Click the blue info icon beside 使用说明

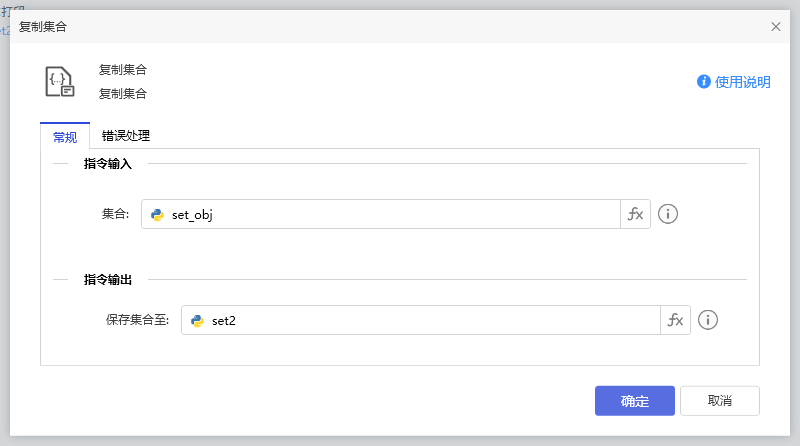(x=704, y=82)
